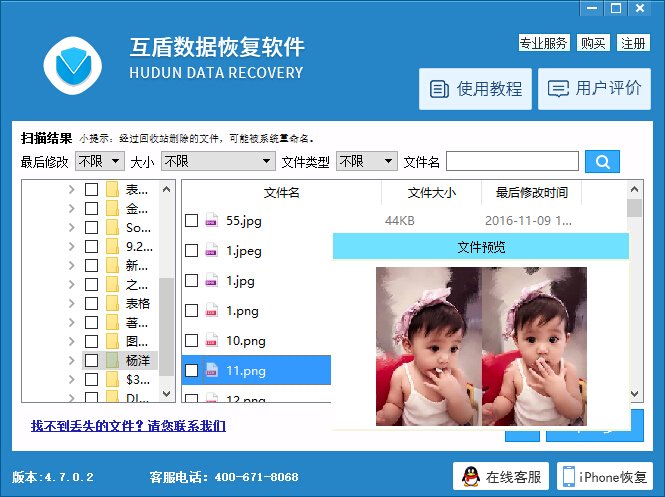The image size is (665, 497).
Task: Expand the So... folder node
Action: click(71, 227)
